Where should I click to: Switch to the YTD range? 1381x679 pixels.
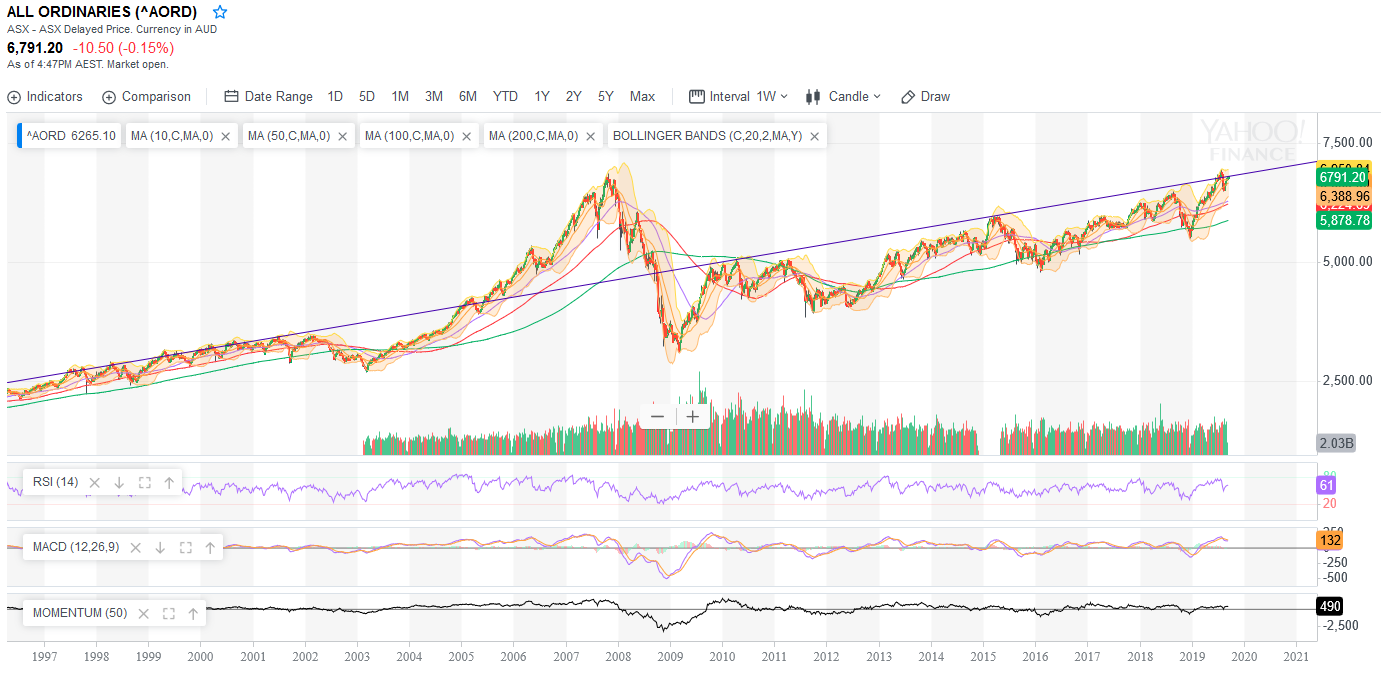(505, 97)
